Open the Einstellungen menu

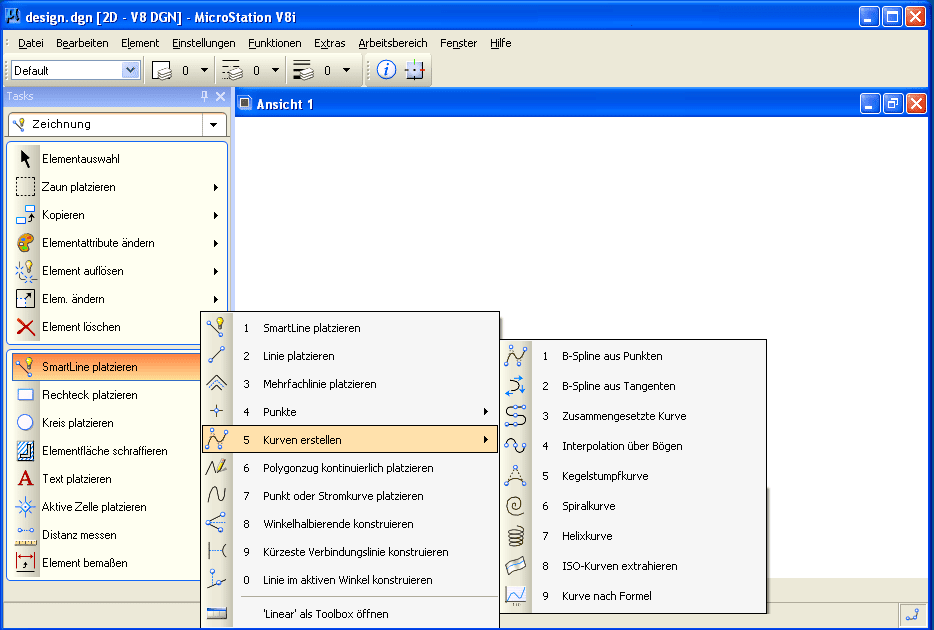pos(203,43)
